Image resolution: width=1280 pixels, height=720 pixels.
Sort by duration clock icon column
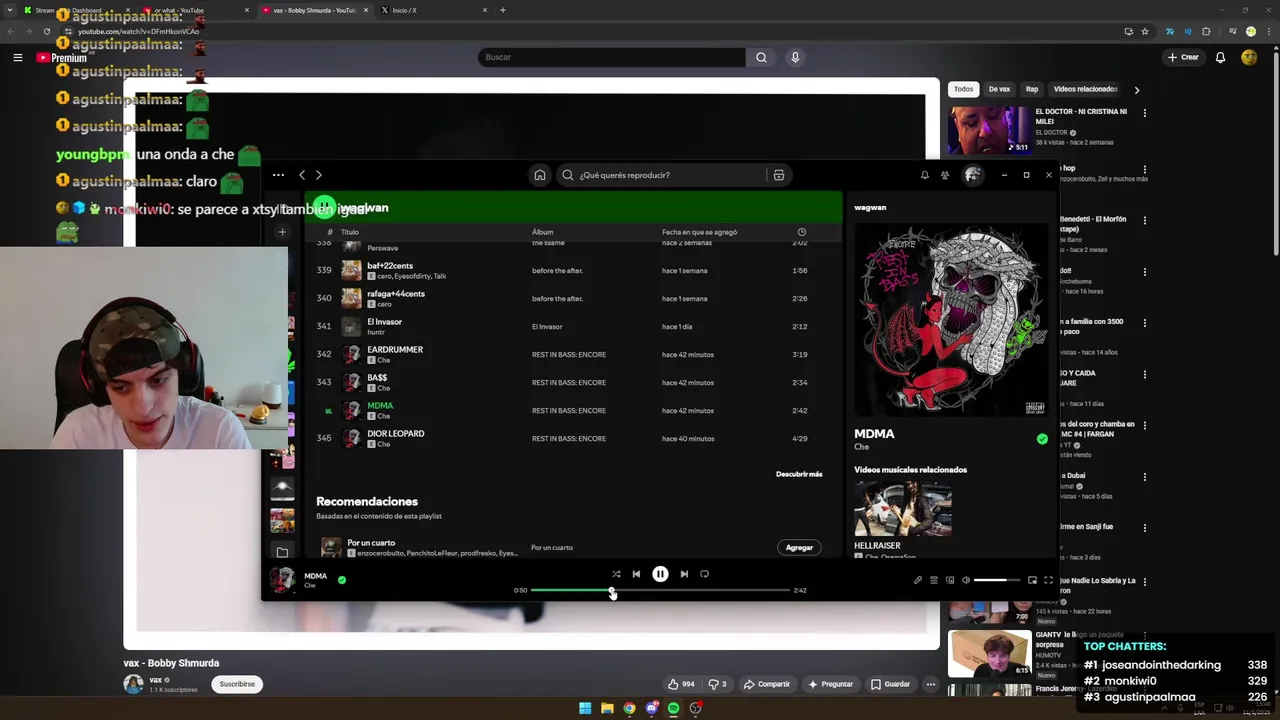tap(801, 232)
